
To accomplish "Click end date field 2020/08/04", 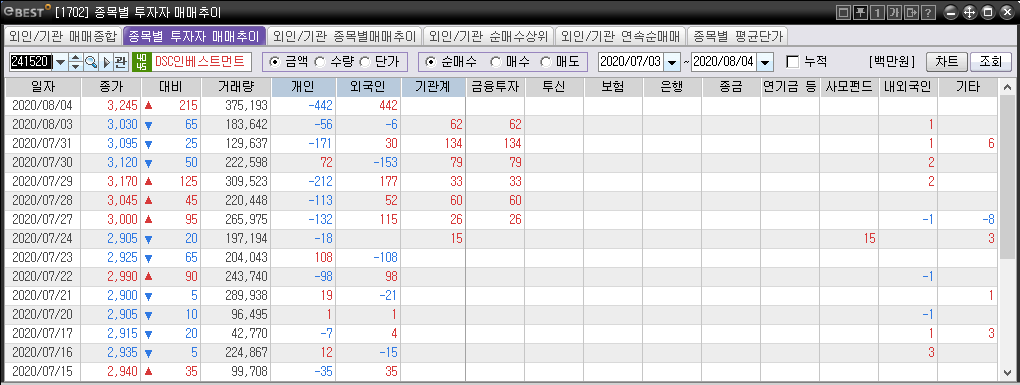I will (x=724, y=62).
